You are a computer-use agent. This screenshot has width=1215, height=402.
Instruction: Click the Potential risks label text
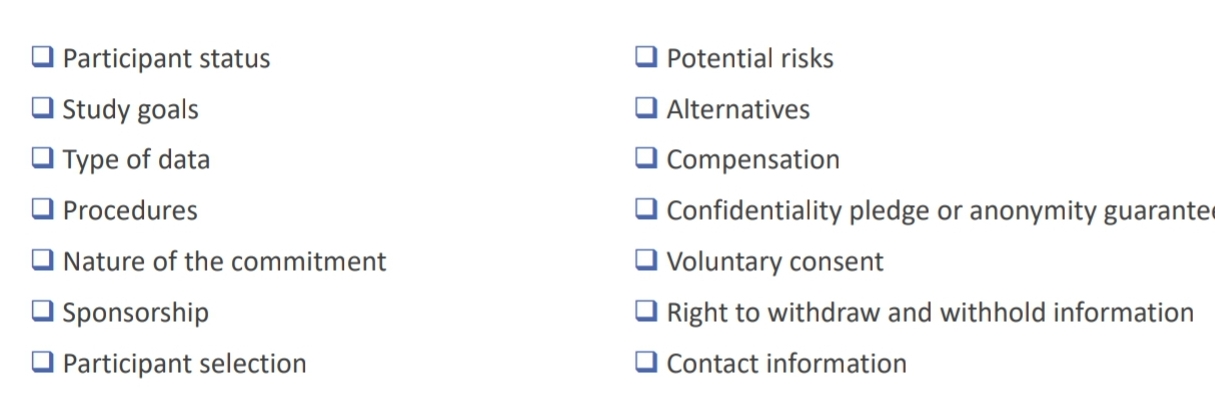click(x=750, y=58)
